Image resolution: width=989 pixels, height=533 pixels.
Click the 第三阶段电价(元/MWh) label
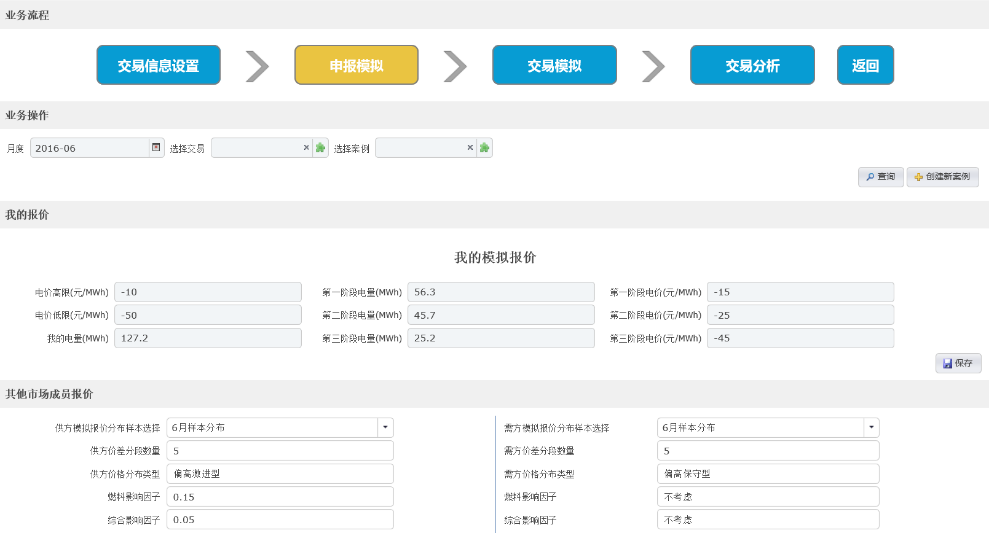point(656,338)
